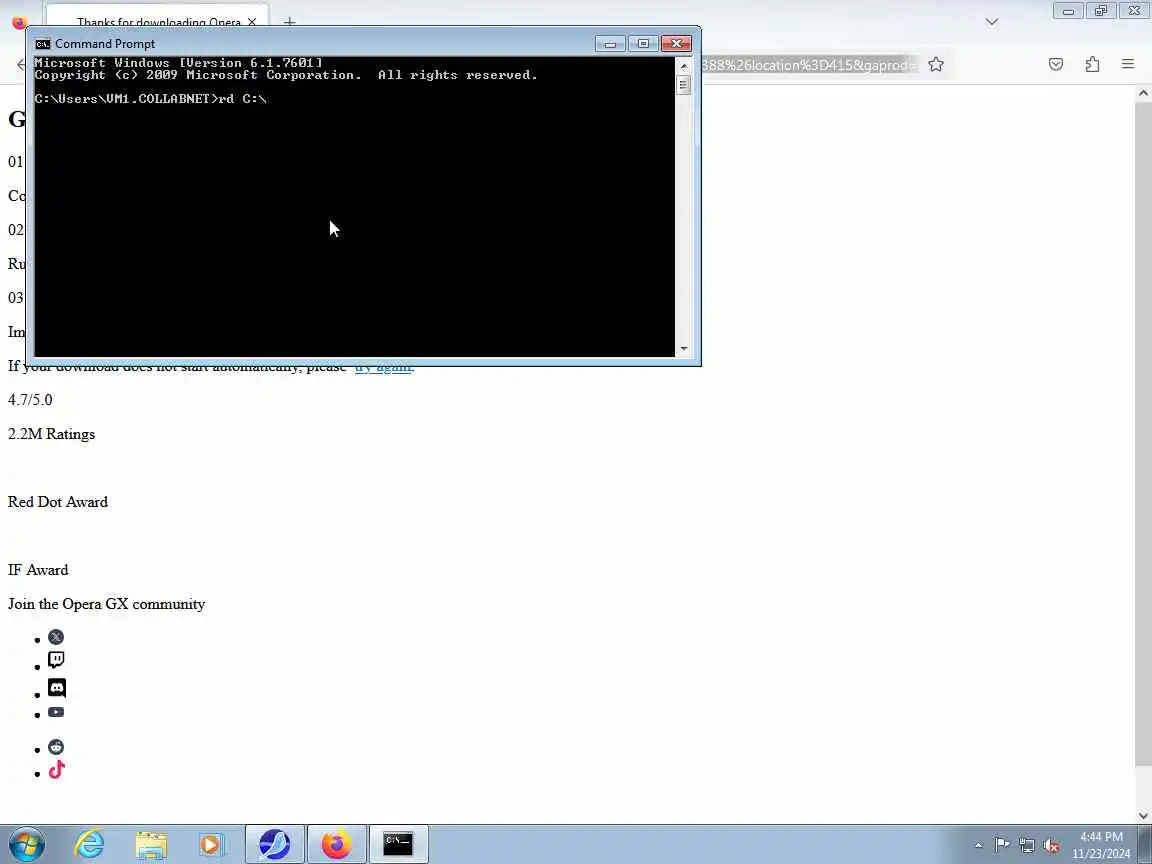Open the Reddit community icon

56,747
